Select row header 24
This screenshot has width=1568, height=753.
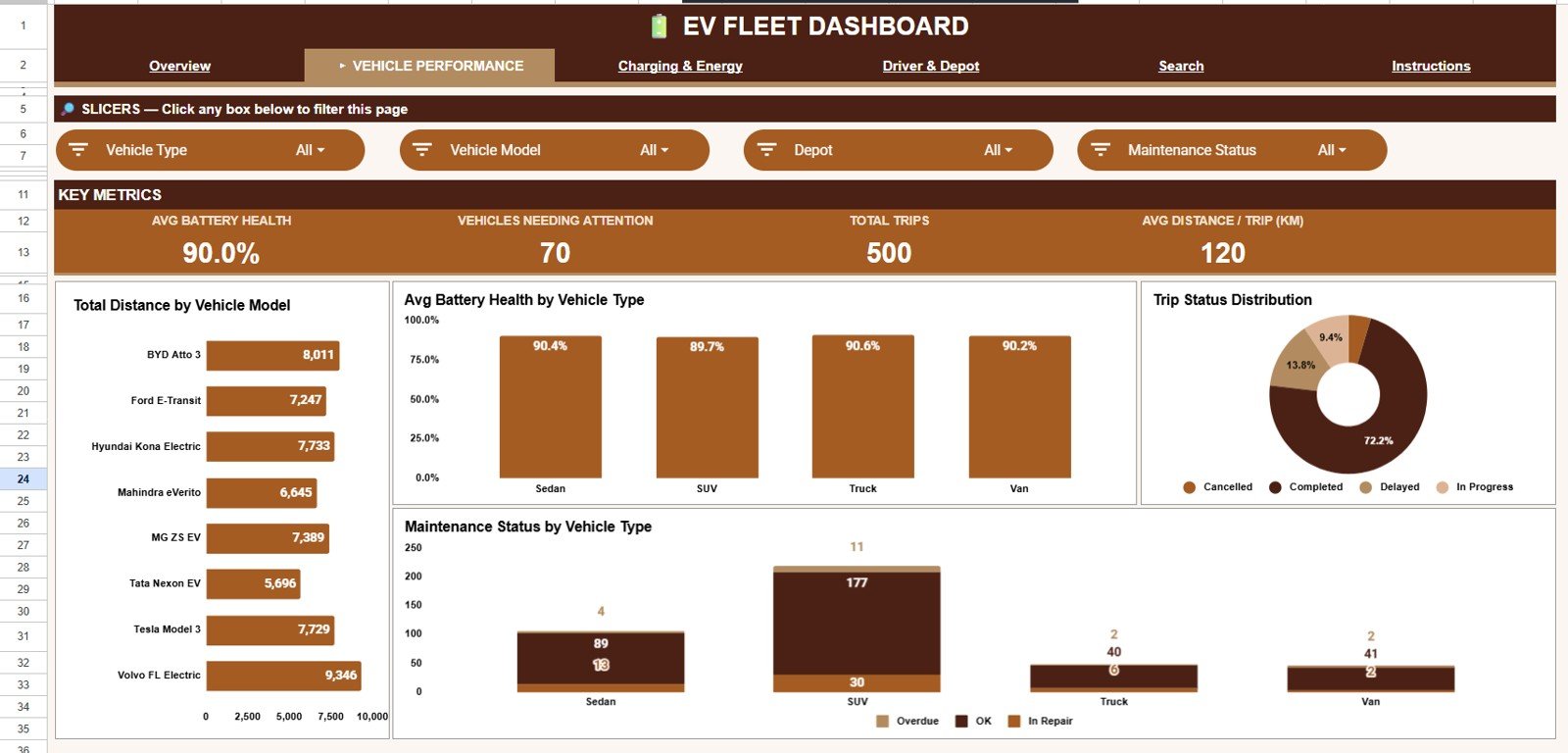(x=24, y=479)
